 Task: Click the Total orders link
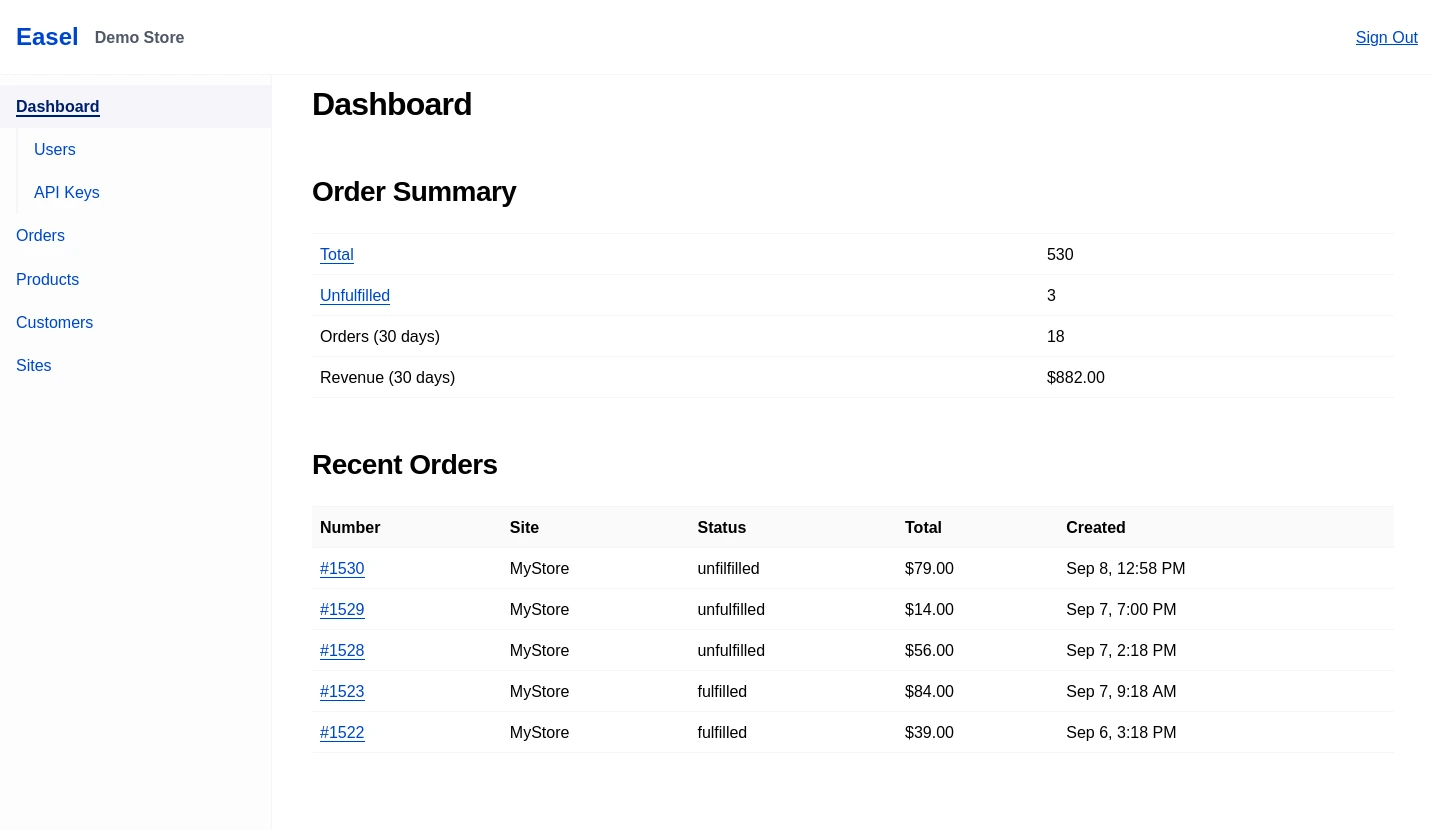337,255
